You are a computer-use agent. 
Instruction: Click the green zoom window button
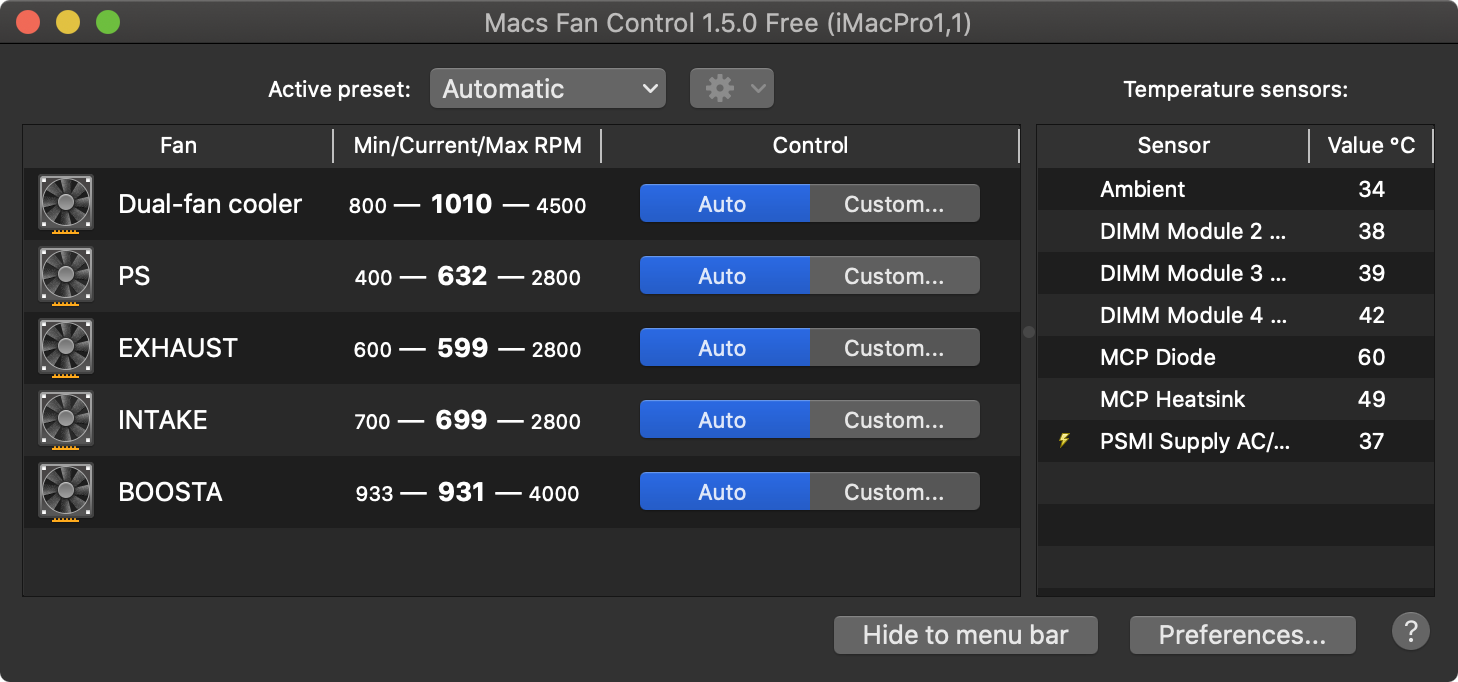click(108, 23)
